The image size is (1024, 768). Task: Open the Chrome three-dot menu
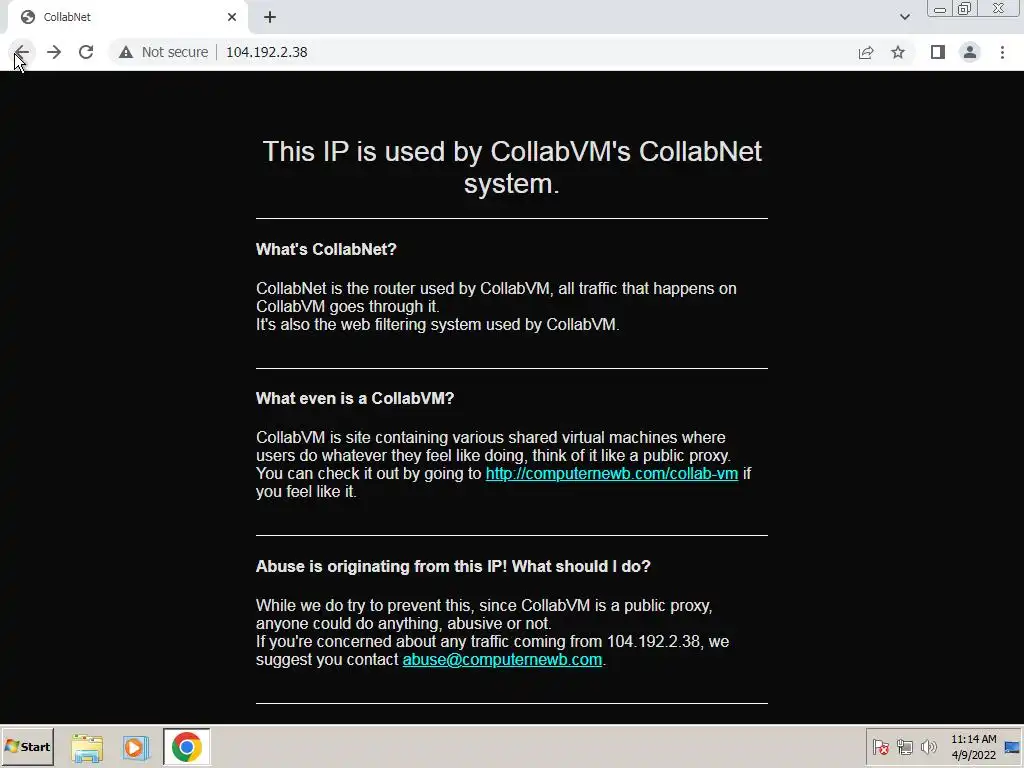[x=1002, y=52]
